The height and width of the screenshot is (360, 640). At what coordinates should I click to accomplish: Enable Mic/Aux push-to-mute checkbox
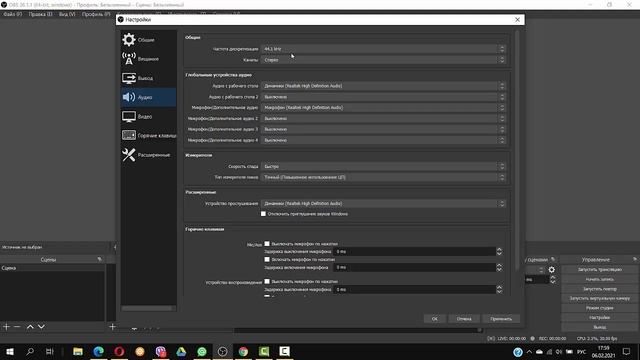(267, 244)
